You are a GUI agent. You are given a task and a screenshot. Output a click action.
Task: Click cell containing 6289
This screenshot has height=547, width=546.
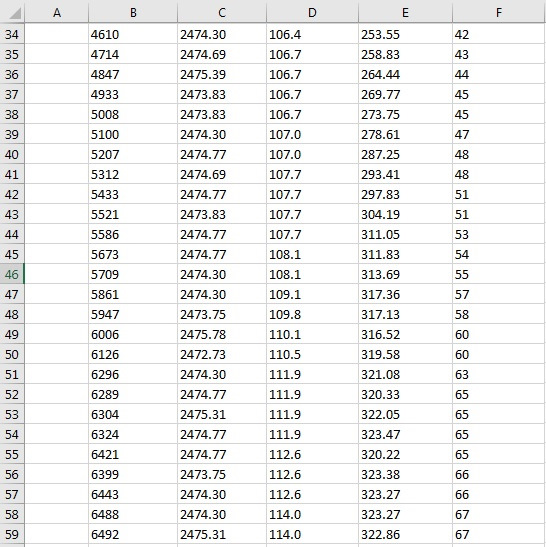[133, 394]
